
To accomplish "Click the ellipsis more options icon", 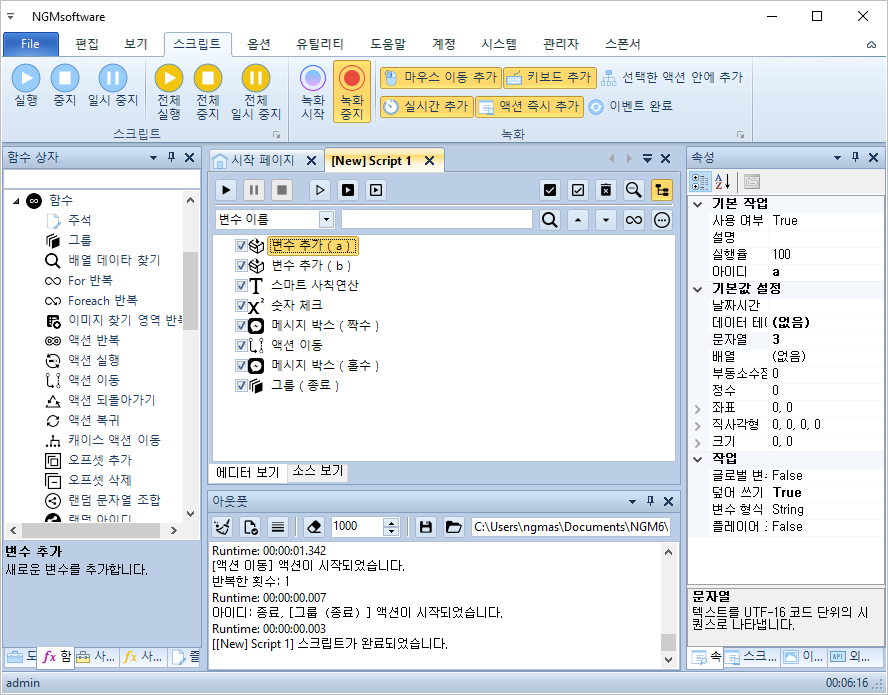I will (x=661, y=220).
